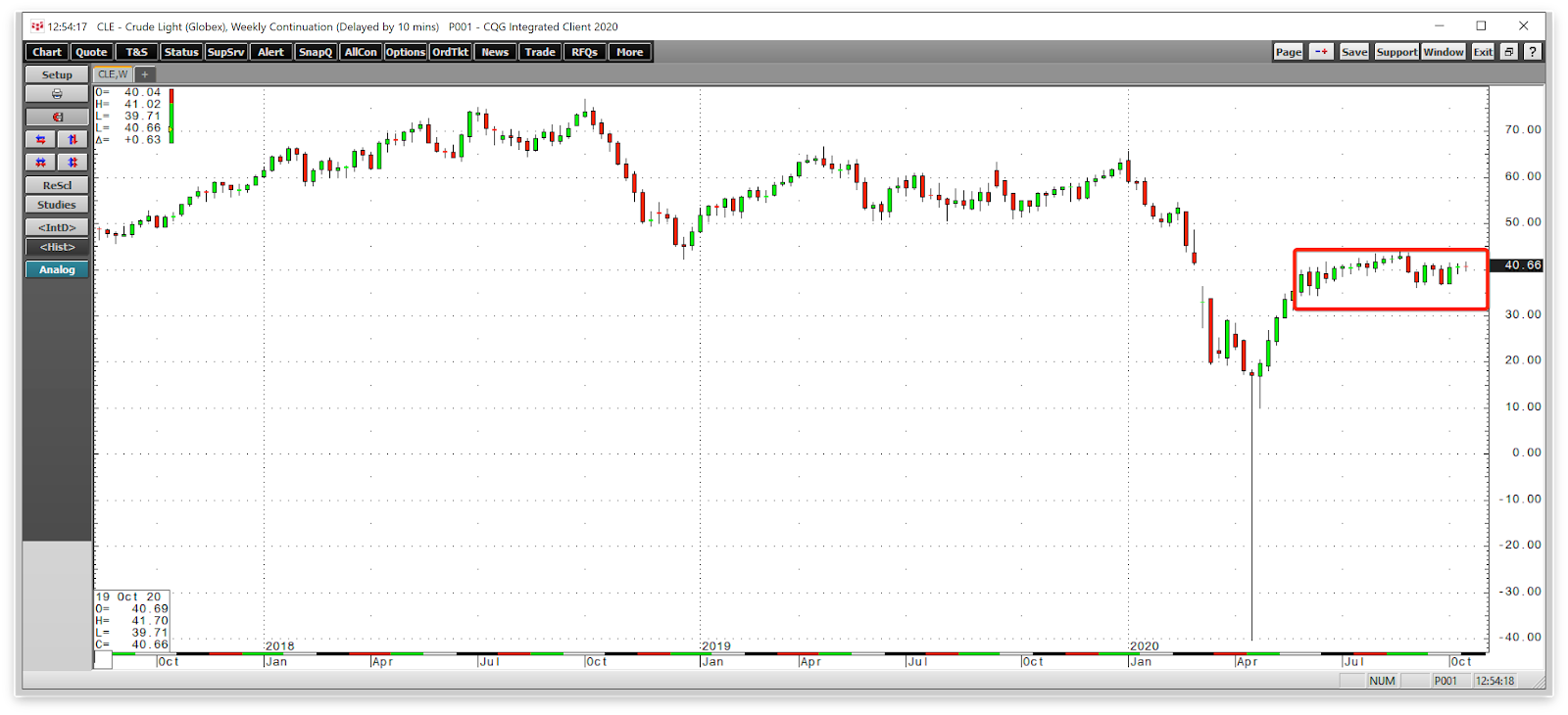This screenshot has height=715, width=1568.
Task: Click the Page button
Action: tap(1289, 52)
